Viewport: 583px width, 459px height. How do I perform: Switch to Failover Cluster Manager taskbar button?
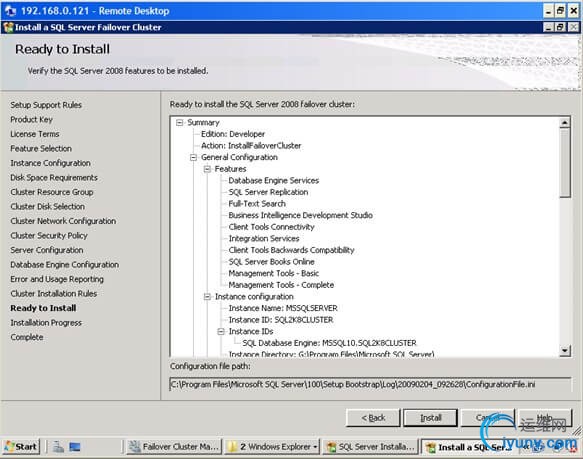coord(174,446)
